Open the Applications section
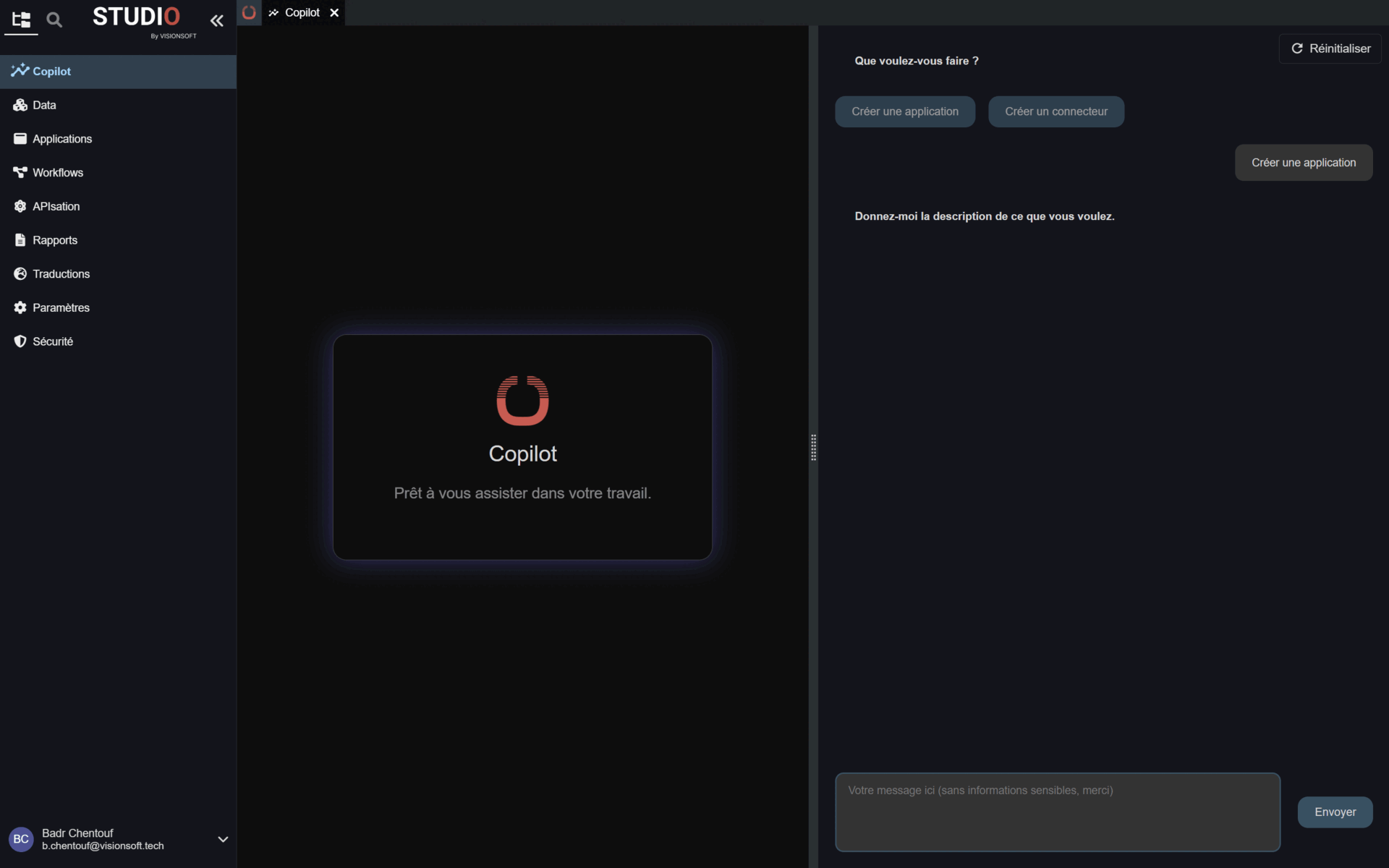The width and height of the screenshot is (1389, 868). pos(62,139)
